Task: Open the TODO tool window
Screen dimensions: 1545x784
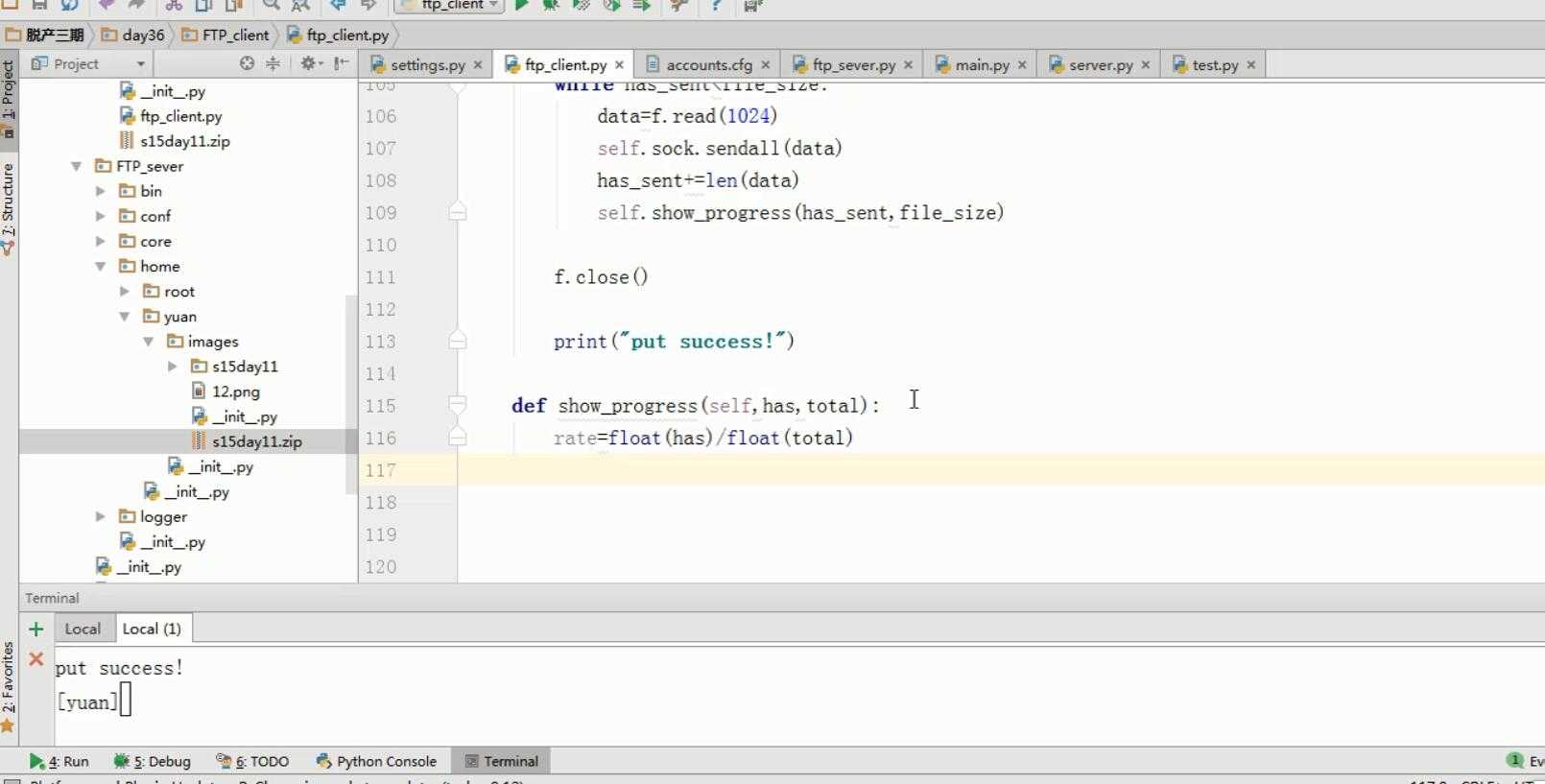Action: [252, 761]
